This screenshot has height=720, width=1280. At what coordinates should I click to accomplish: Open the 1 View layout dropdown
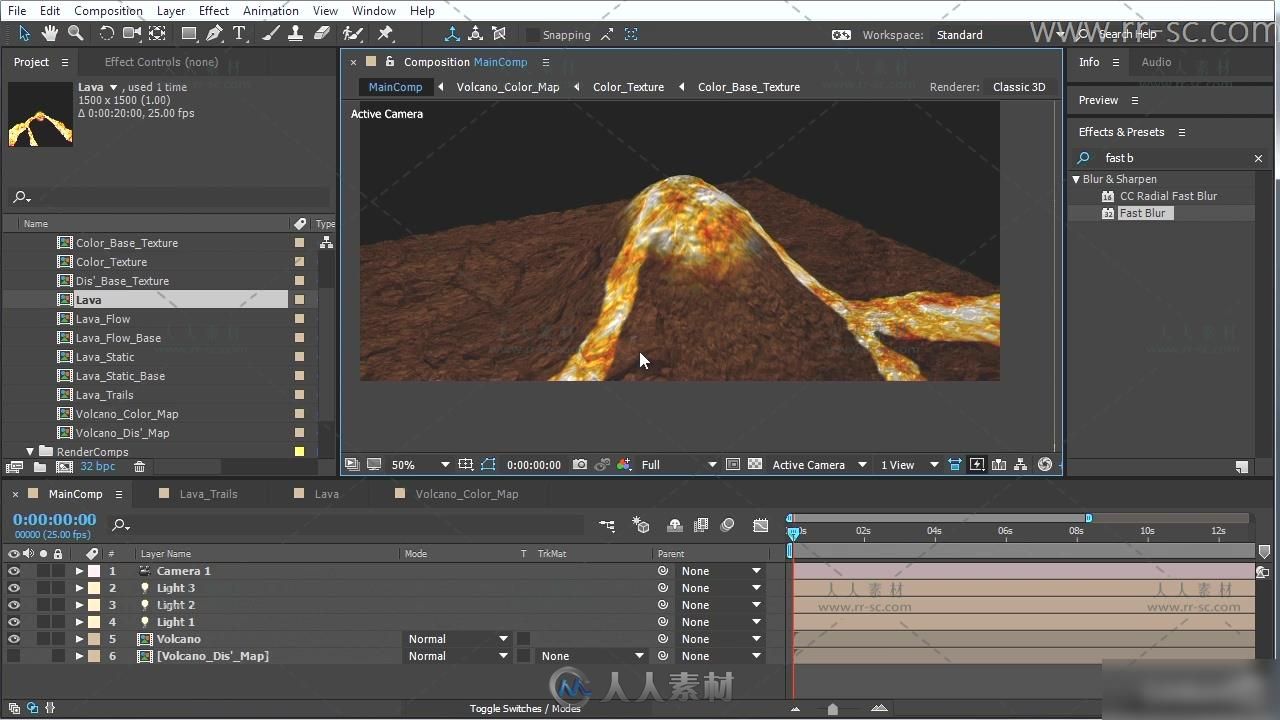tap(909, 465)
